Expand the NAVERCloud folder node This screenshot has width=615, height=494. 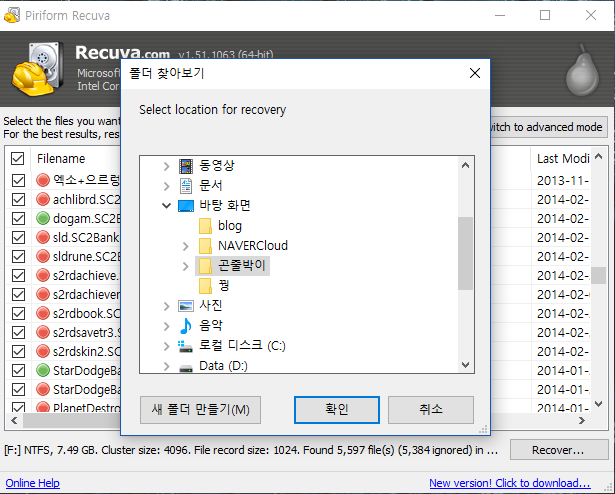(x=186, y=246)
